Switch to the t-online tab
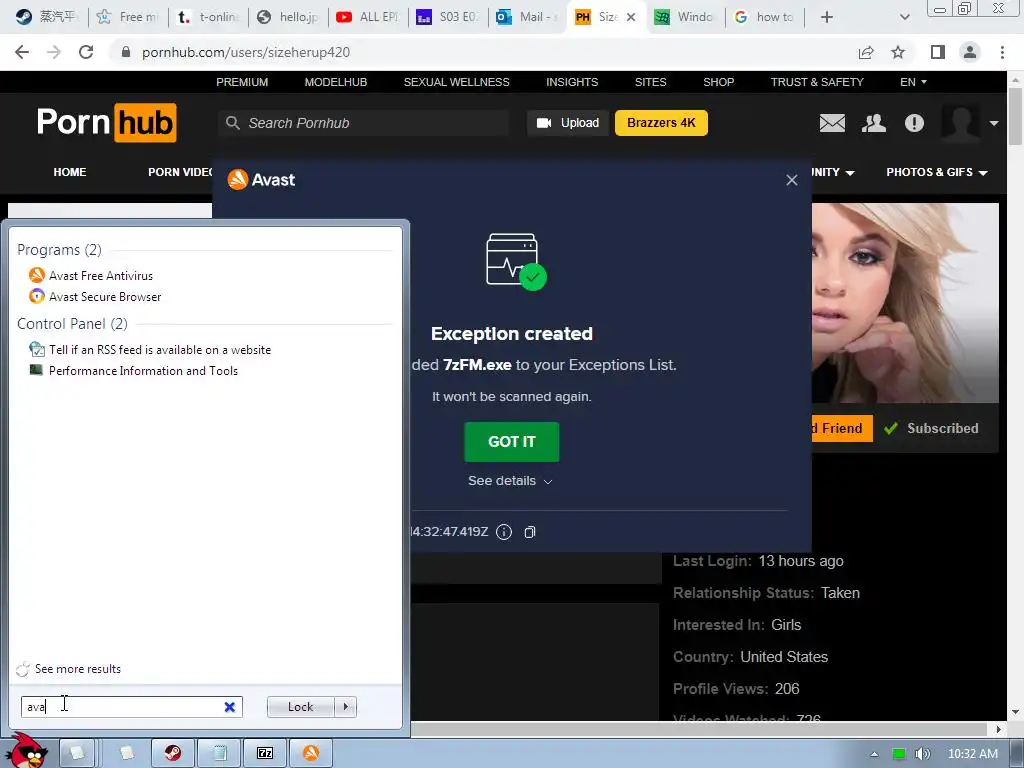The image size is (1024, 768). tap(209, 17)
